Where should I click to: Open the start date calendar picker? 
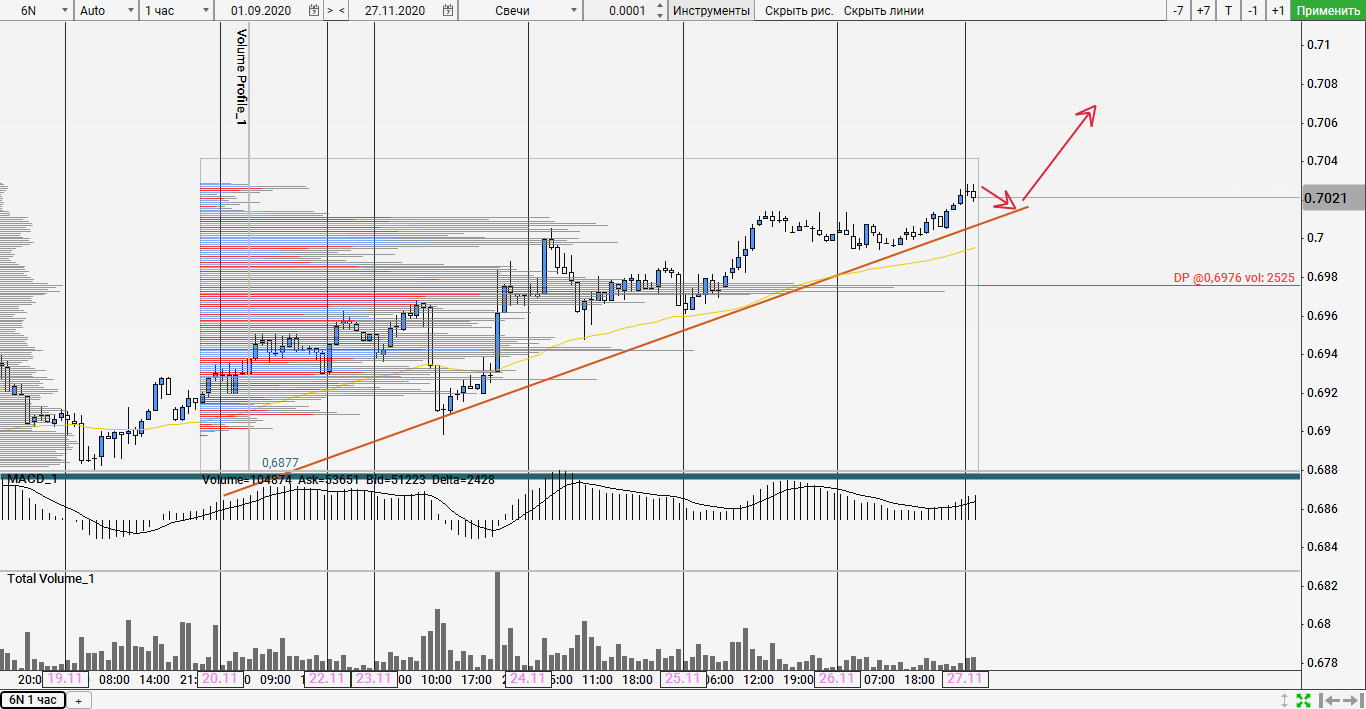pos(314,11)
